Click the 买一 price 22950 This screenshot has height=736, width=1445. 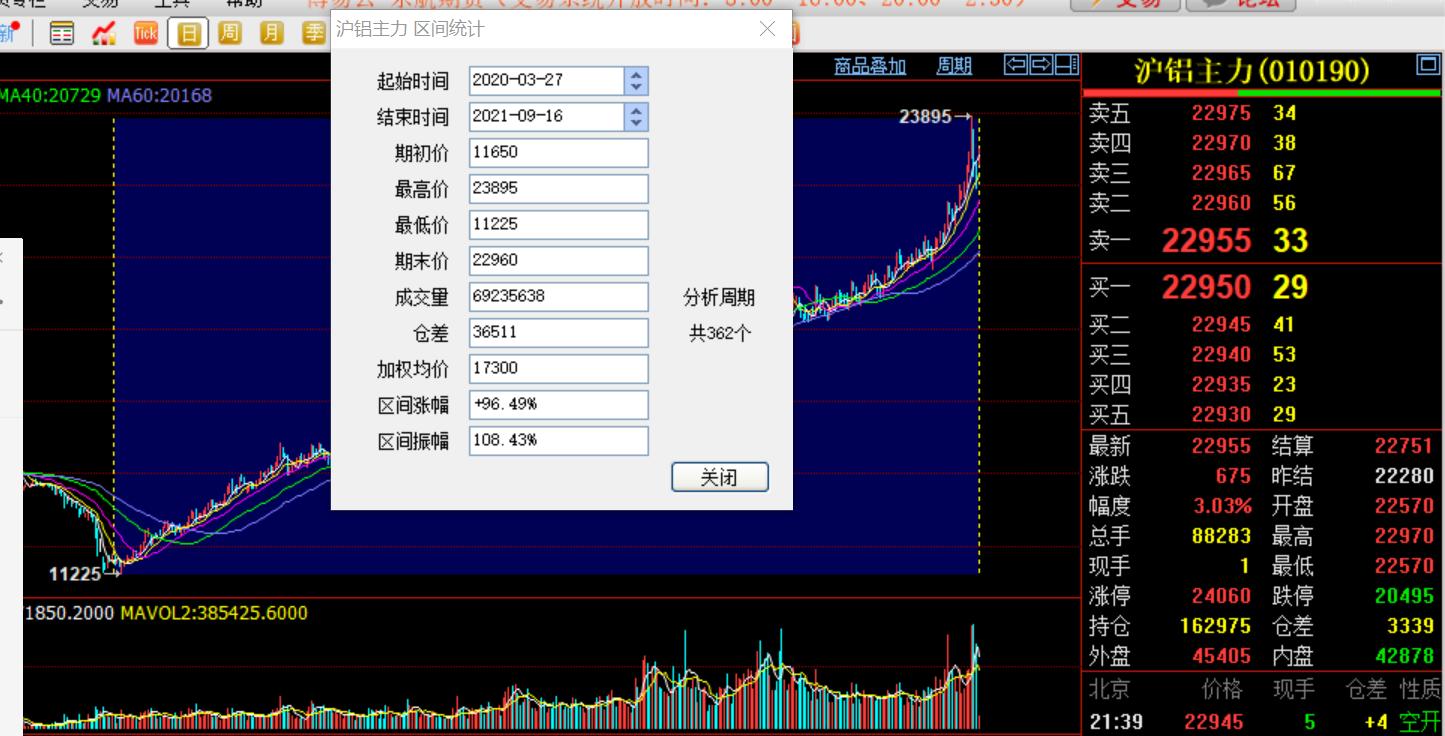[1206, 288]
